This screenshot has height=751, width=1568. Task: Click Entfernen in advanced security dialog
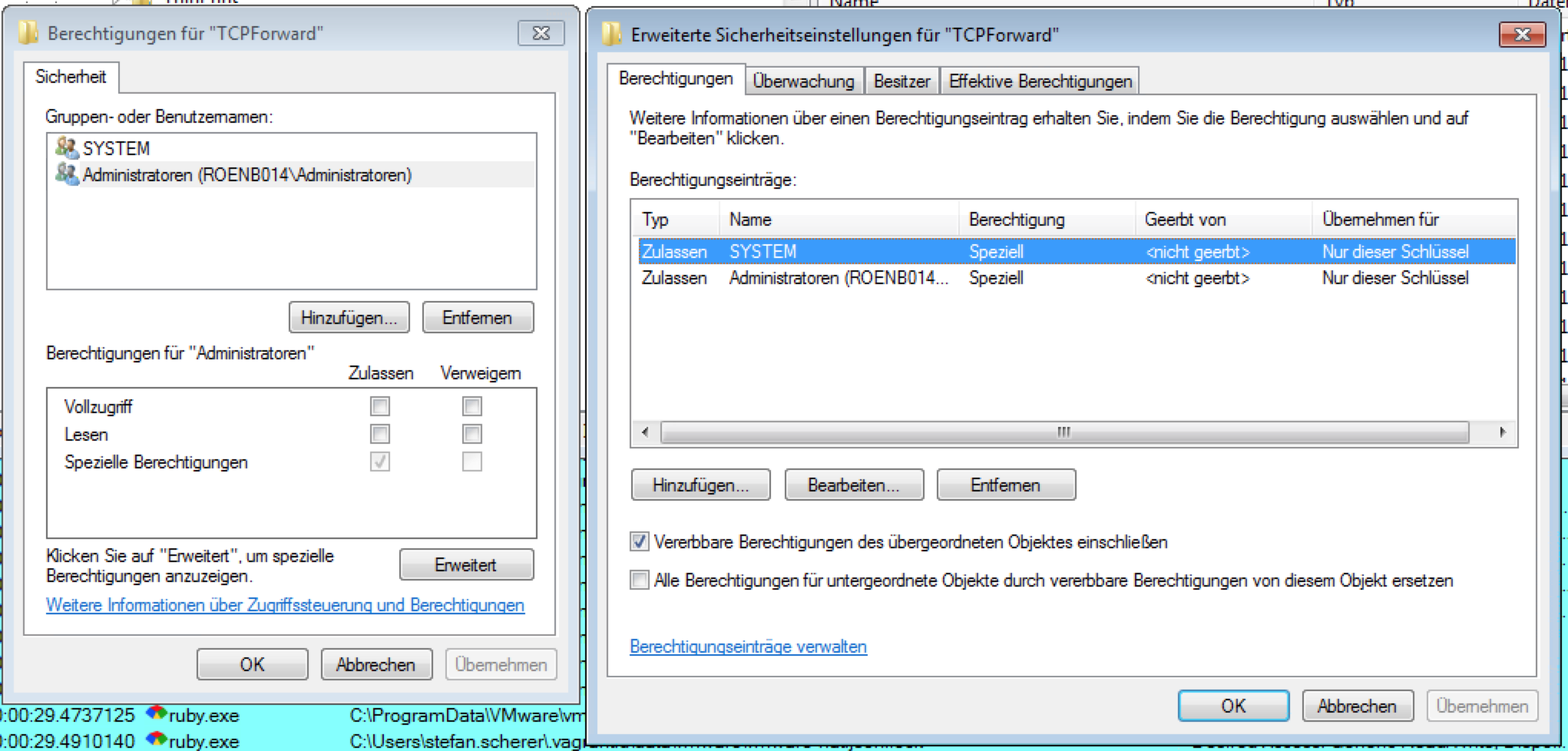click(x=1006, y=485)
